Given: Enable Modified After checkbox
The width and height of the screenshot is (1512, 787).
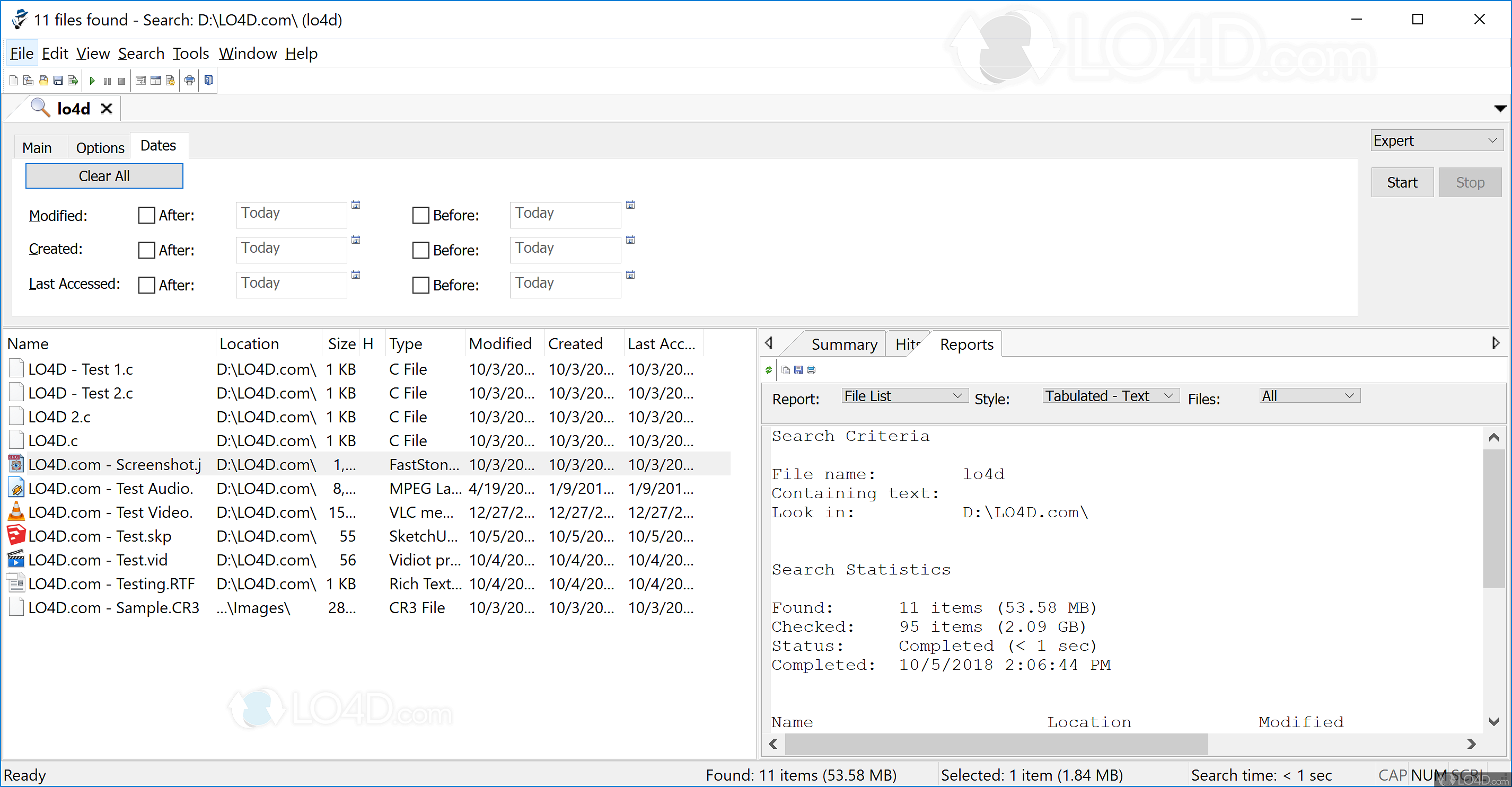Looking at the screenshot, I should (x=147, y=215).
